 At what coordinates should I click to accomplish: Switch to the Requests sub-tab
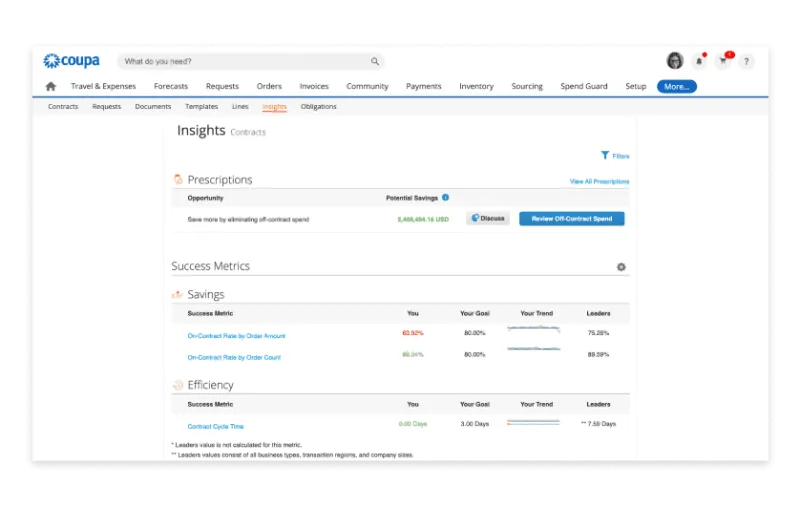click(x=107, y=106)
